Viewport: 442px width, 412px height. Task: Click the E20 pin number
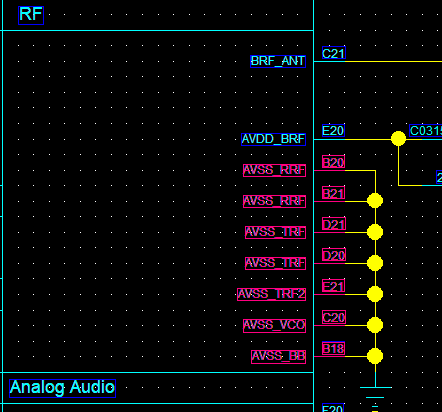click(333, 130)
